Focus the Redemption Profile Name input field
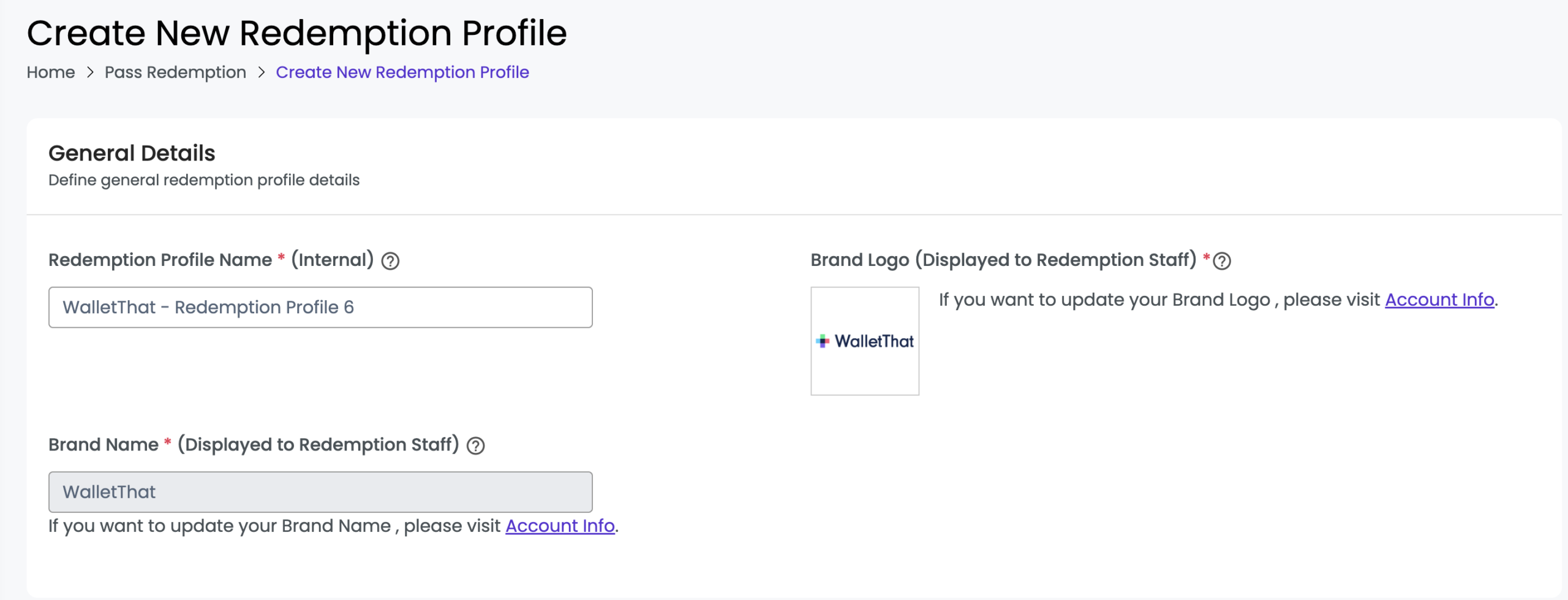The image size is (1568, 600). pyautogui.click(x=320, y=307)
